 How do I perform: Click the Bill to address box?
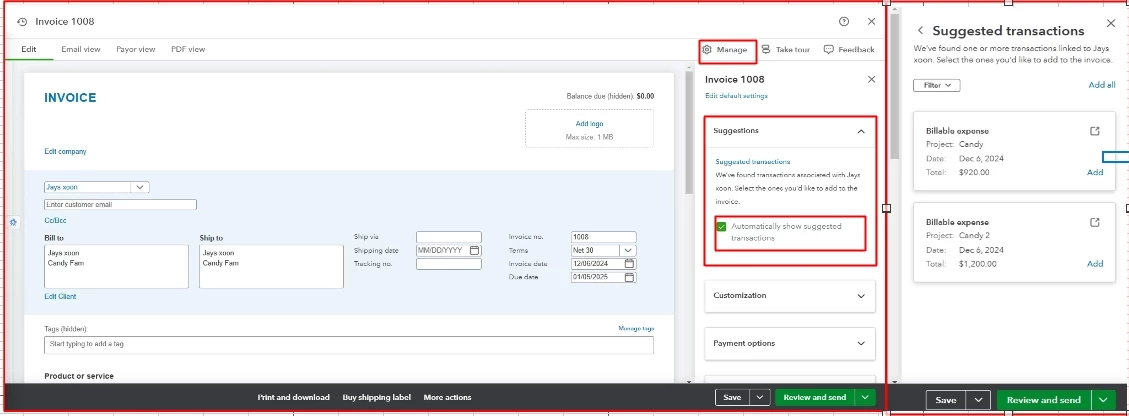(x=116, y=266)
